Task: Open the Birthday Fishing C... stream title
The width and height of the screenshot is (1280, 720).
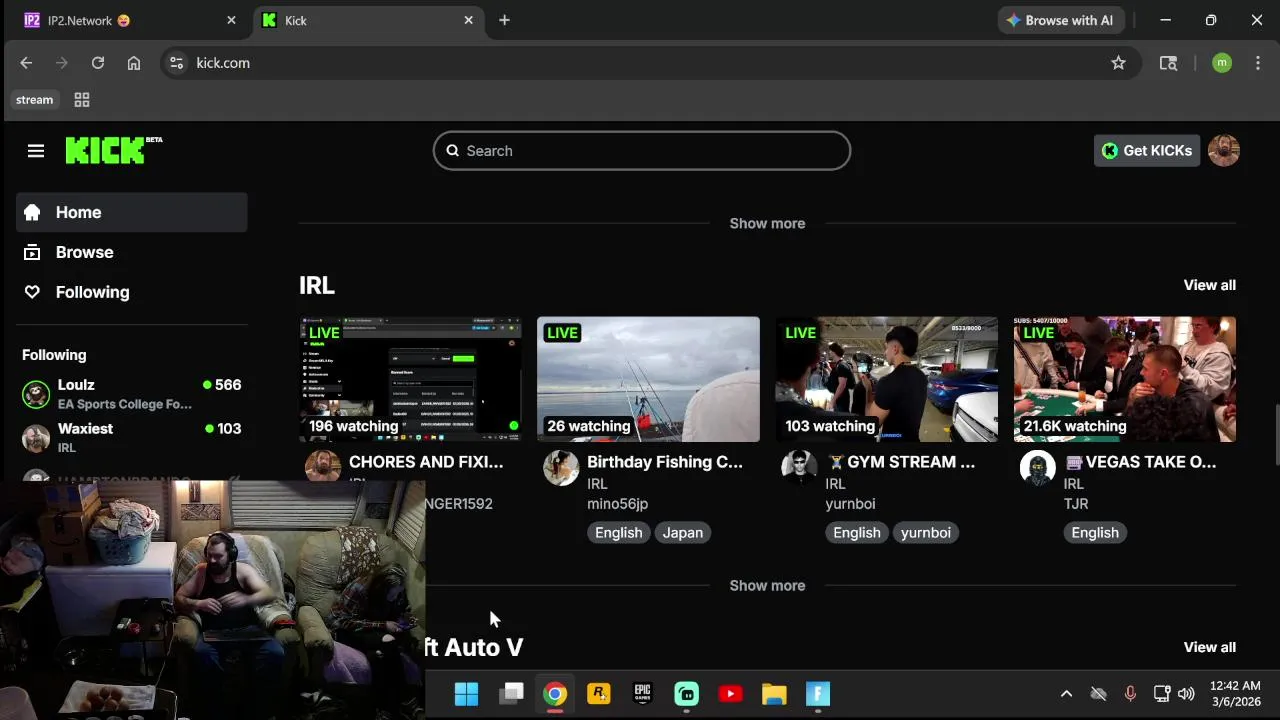Action: 665,462
